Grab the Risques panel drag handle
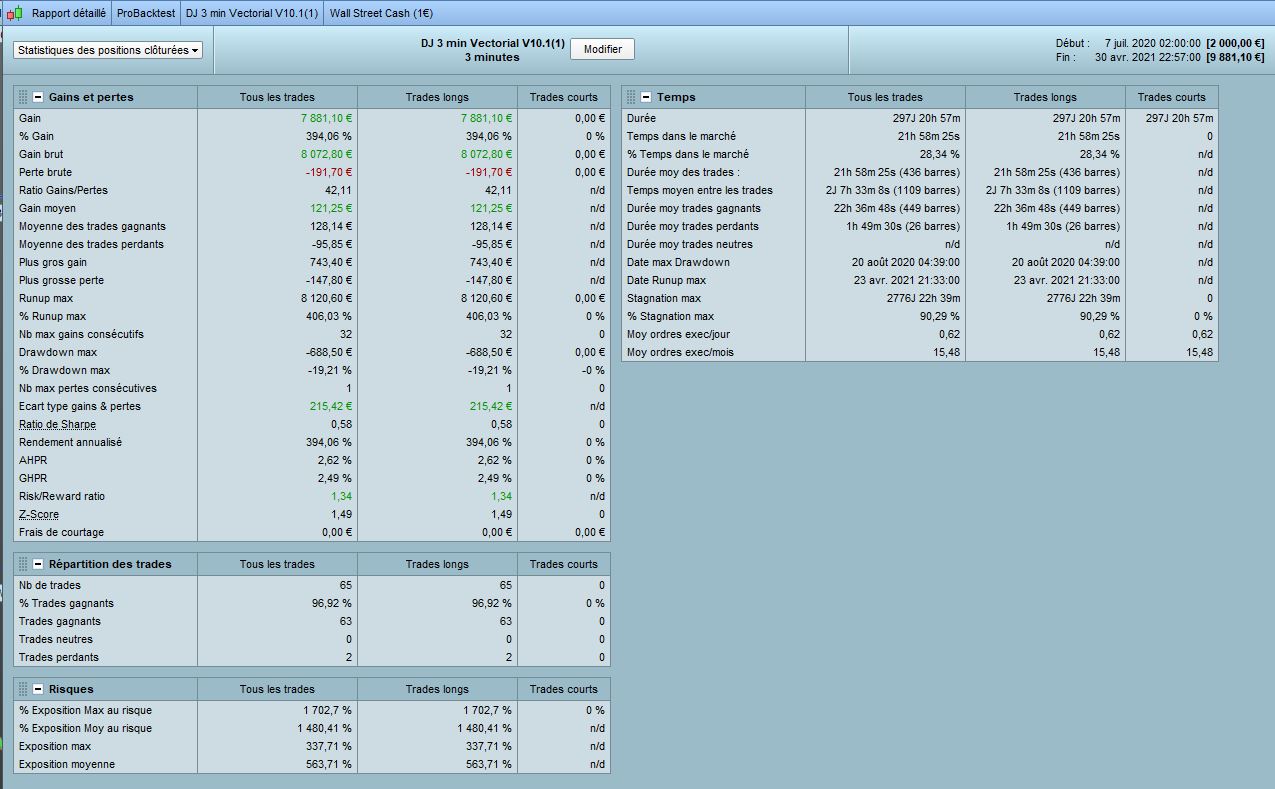The height and width of the screenshot is (789, 1275). coord(23,689)
